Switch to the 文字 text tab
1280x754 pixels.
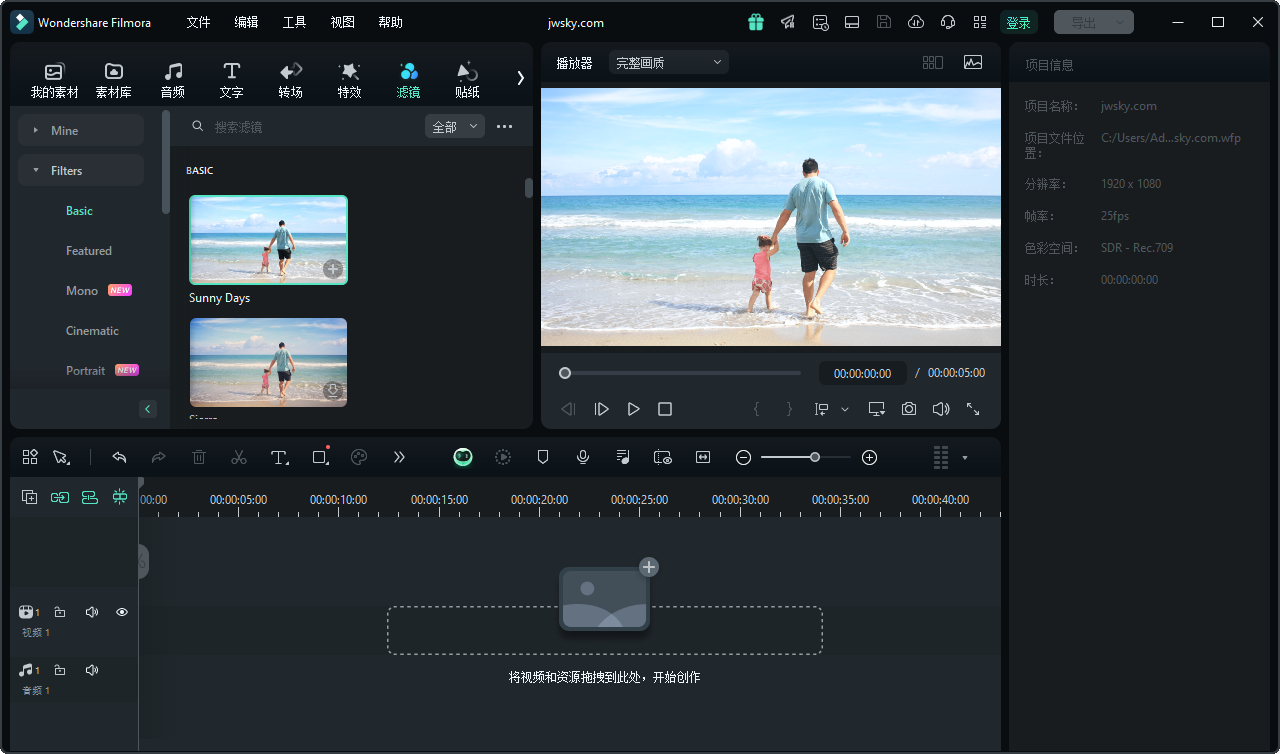[x=231, y=80]
